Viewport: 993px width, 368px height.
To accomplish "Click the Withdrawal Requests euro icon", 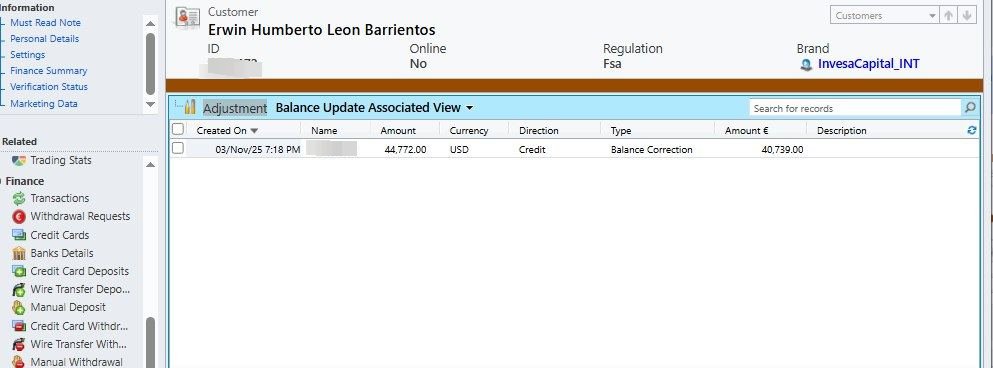I will click(x=19, y=217).
